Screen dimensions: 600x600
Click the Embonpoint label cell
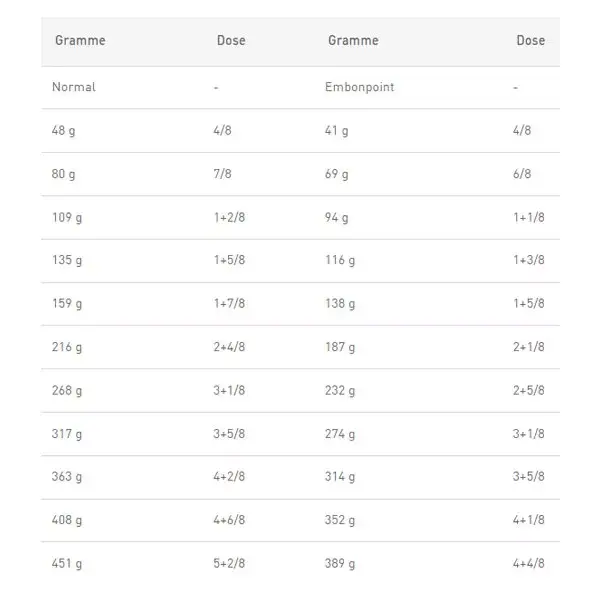(359, 87)
